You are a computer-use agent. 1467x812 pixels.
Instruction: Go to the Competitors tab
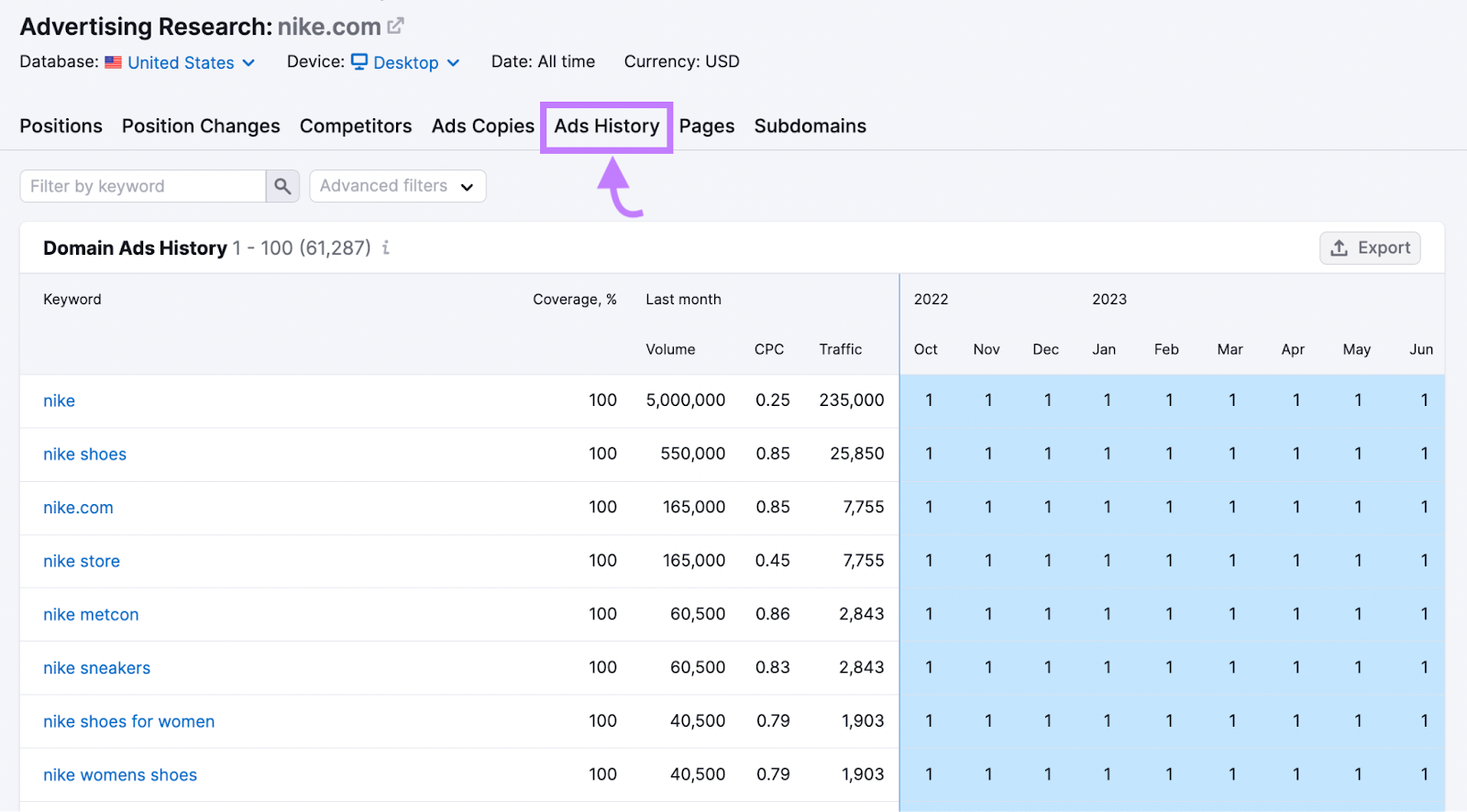pyautogui.click(x=356, y=126)
